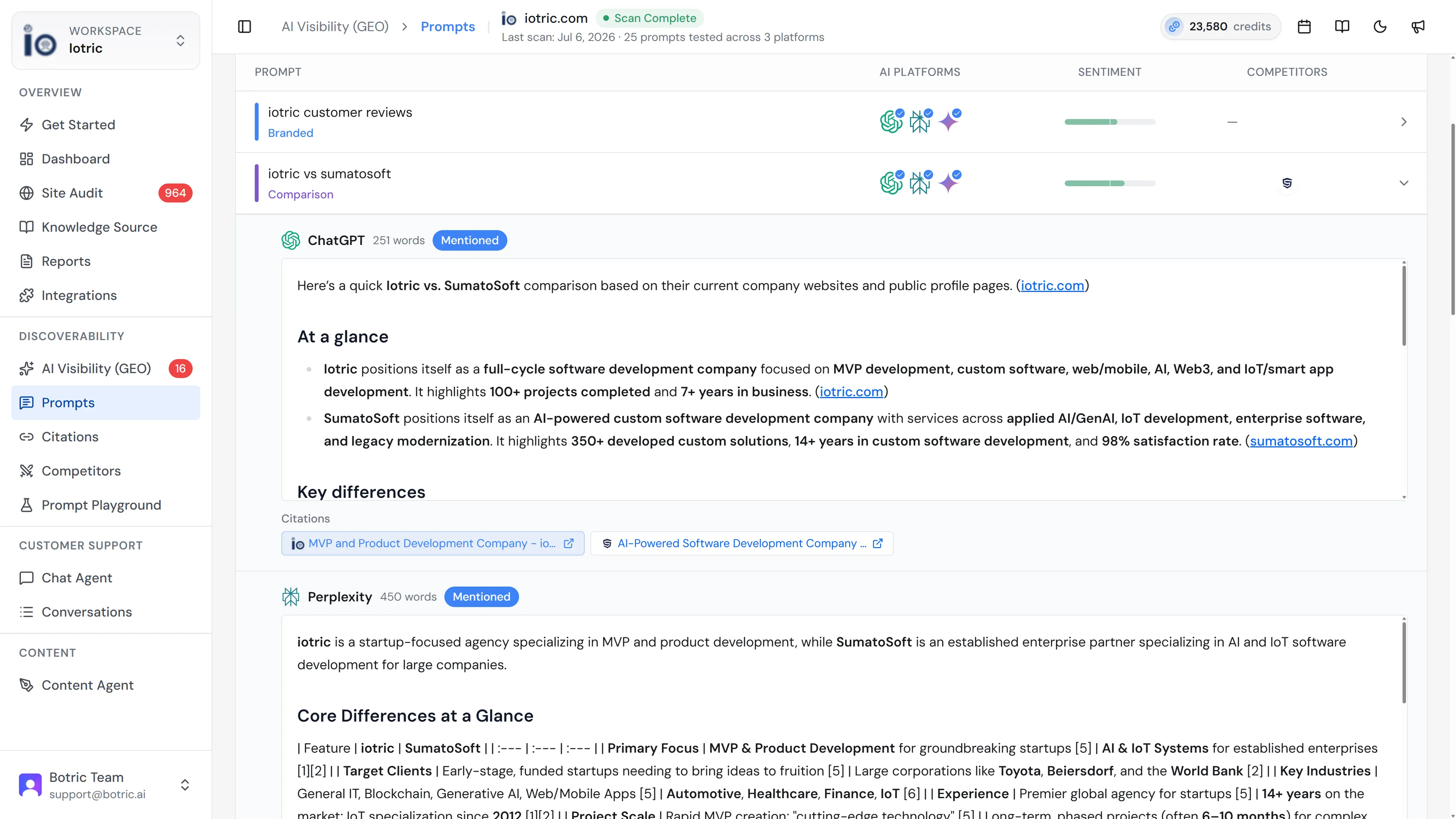Open MVP and Product Development Company citation

(432, 543)
